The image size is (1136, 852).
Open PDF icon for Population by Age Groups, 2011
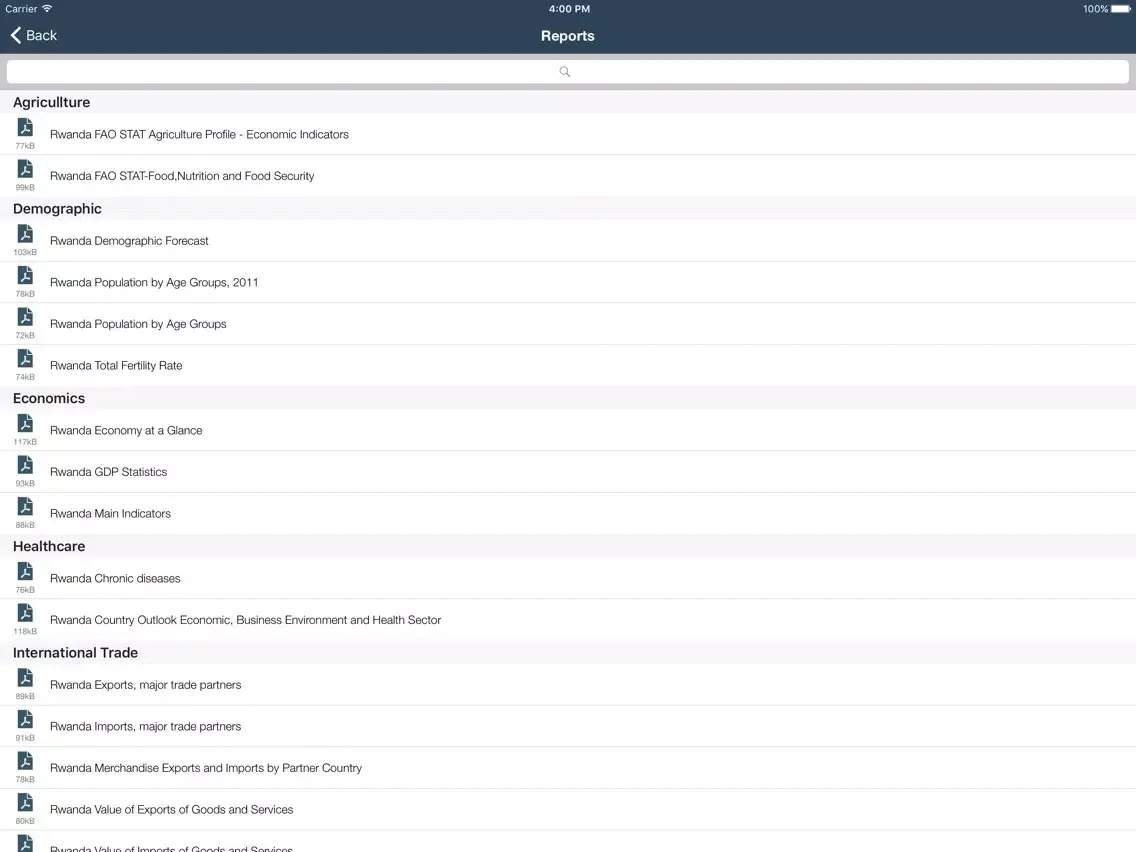tap(25, 275)
